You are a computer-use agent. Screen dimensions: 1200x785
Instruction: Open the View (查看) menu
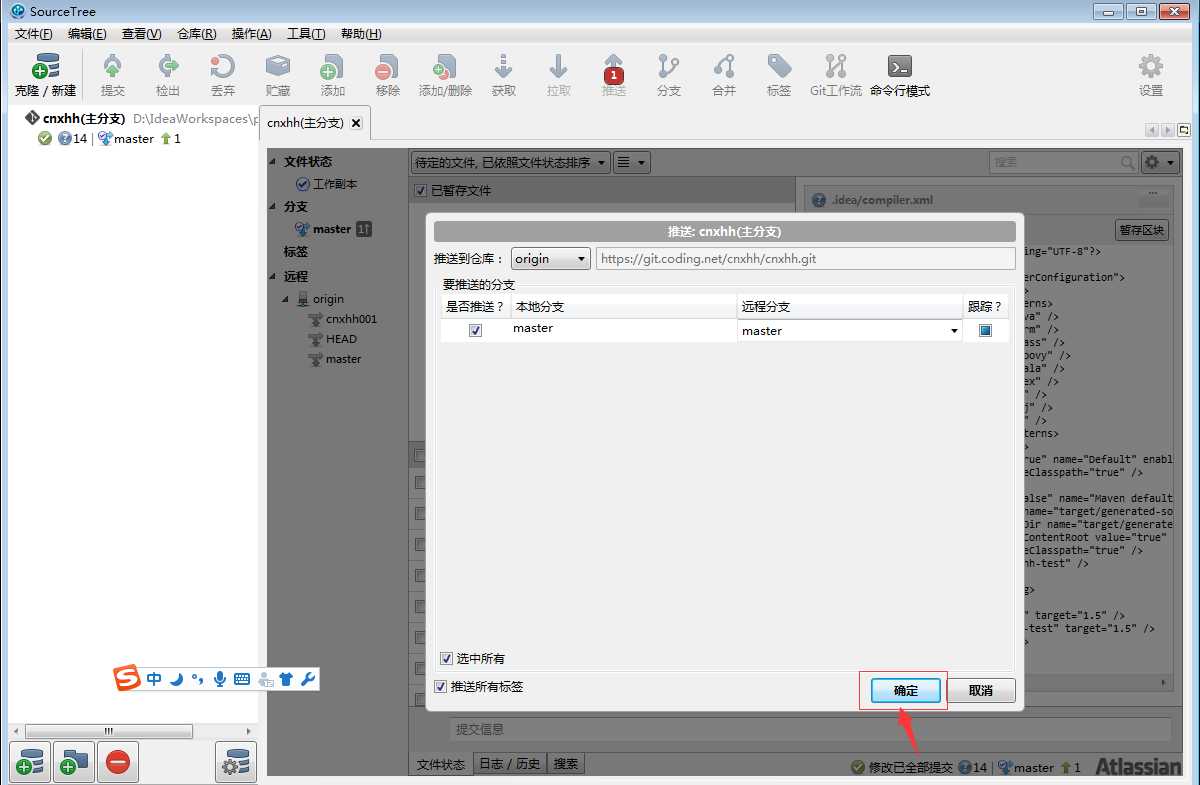(141, 33)
